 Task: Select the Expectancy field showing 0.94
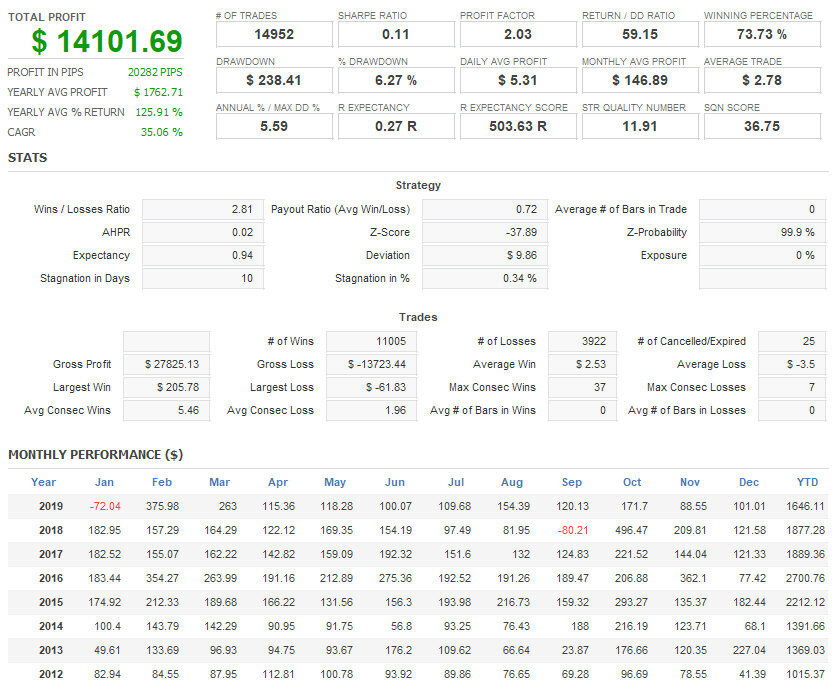(203, 255)
